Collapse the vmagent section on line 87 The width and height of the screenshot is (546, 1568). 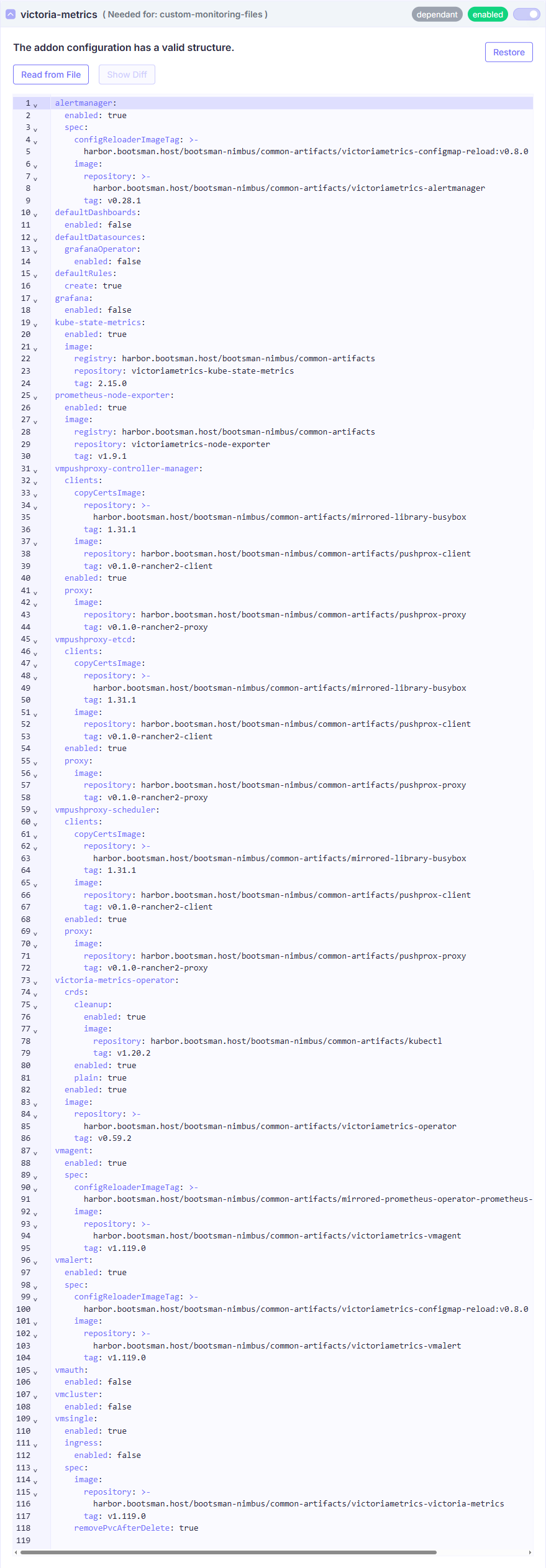35,1152
